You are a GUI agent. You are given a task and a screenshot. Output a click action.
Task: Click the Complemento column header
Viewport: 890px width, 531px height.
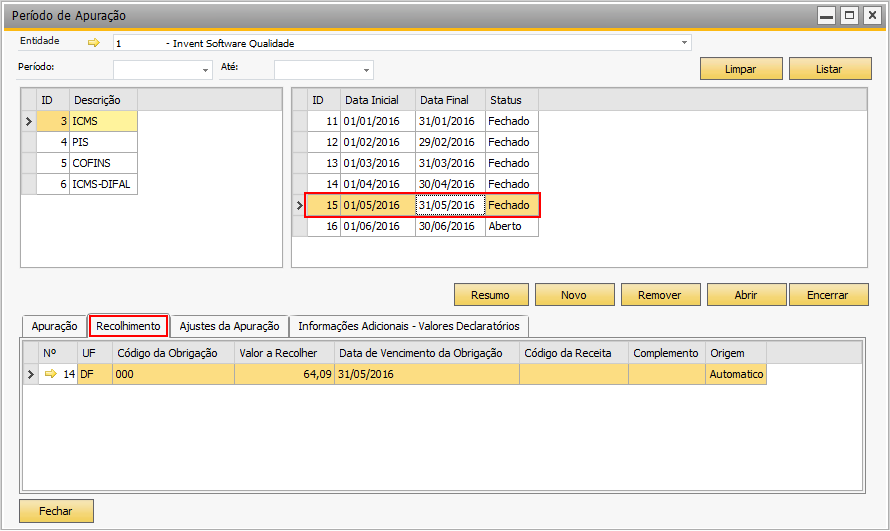[667, 353]
